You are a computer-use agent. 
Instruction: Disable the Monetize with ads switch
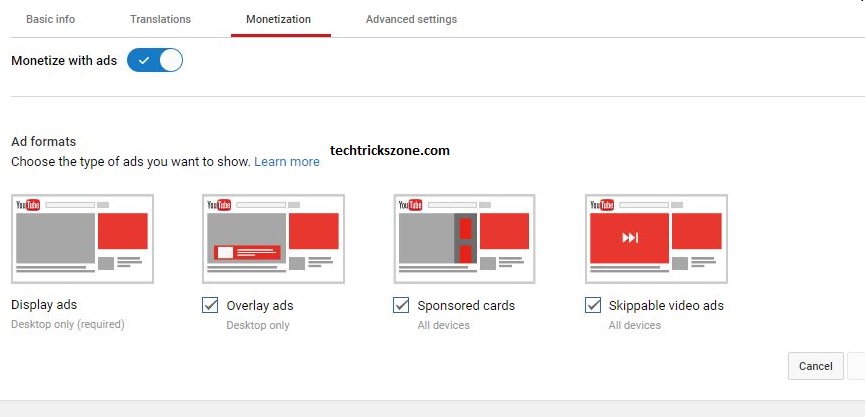click(155, 61)
